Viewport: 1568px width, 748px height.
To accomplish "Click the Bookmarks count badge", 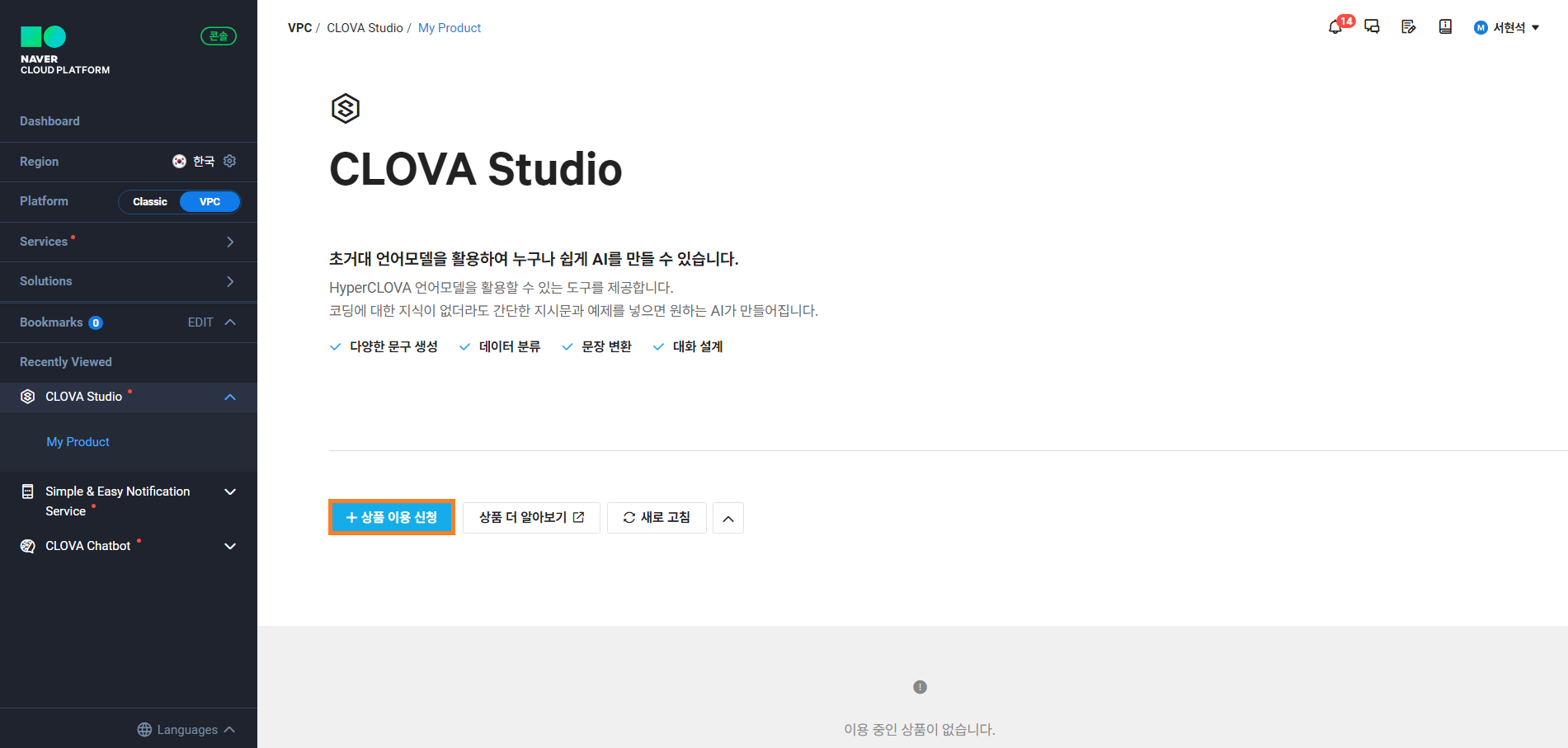I will [96, 323].
